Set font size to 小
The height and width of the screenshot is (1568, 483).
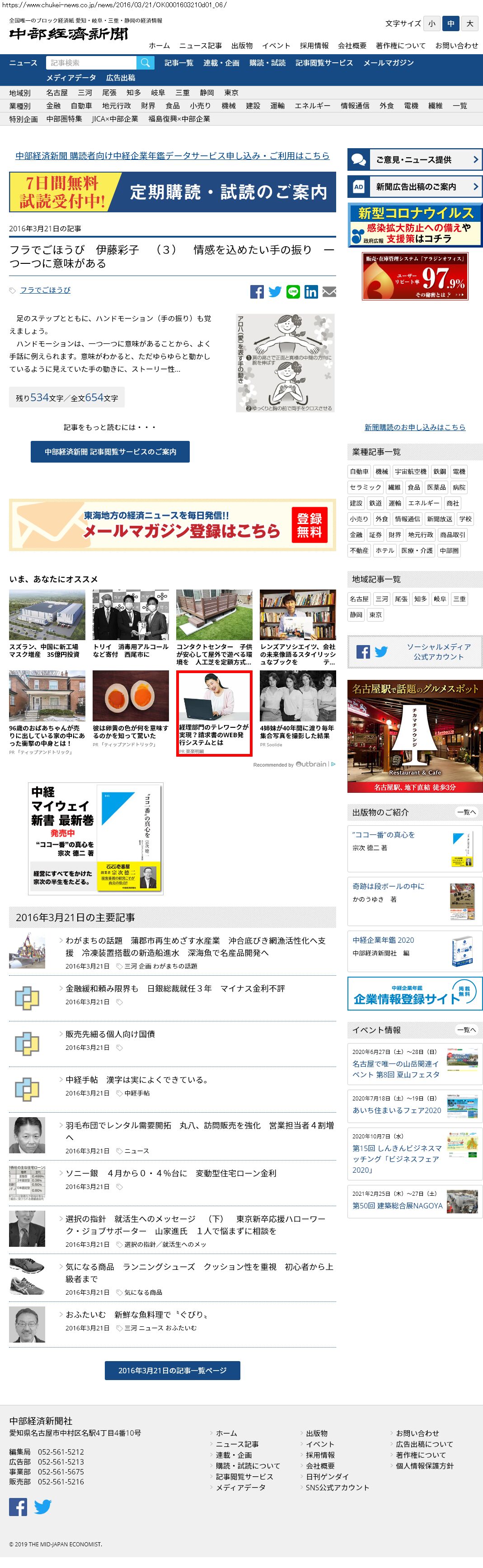tap(432, 24)
